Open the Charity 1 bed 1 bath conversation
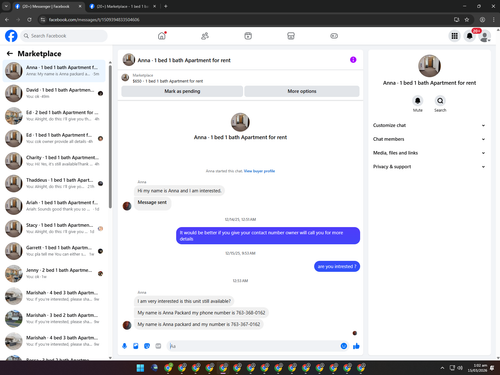This screenshot has height=375, width=500. (x=54, y=161)
